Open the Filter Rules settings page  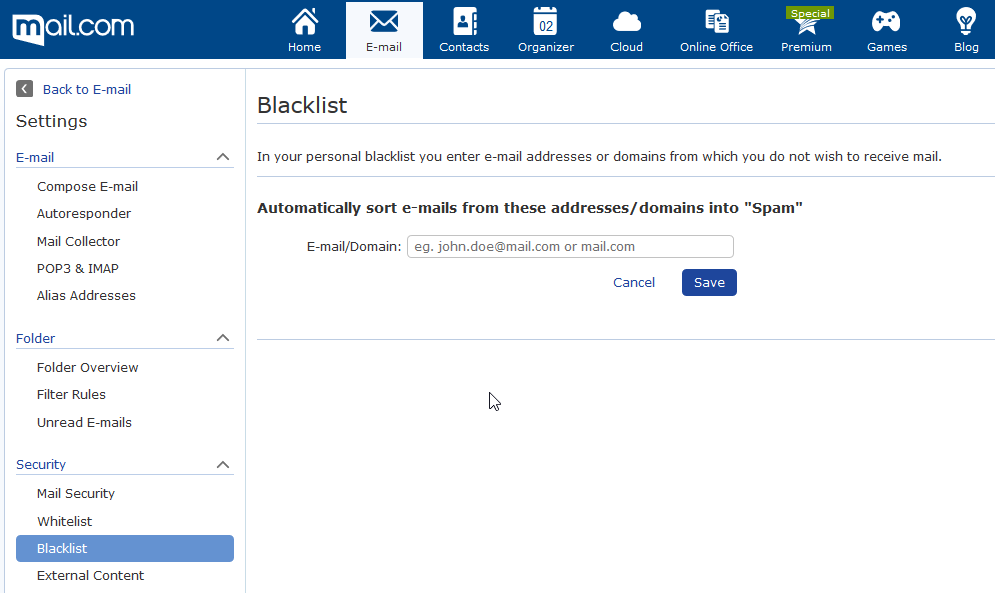click(x=71, y=394)
